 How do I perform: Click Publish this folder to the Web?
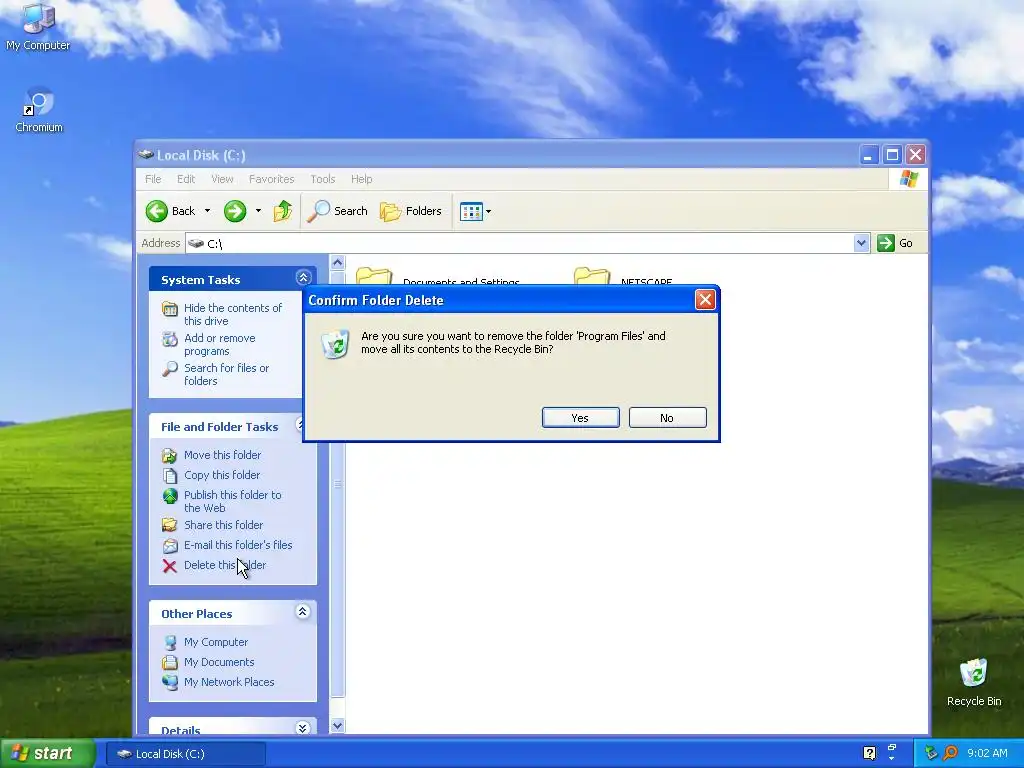pyautogui.click(x=232, y=501)
